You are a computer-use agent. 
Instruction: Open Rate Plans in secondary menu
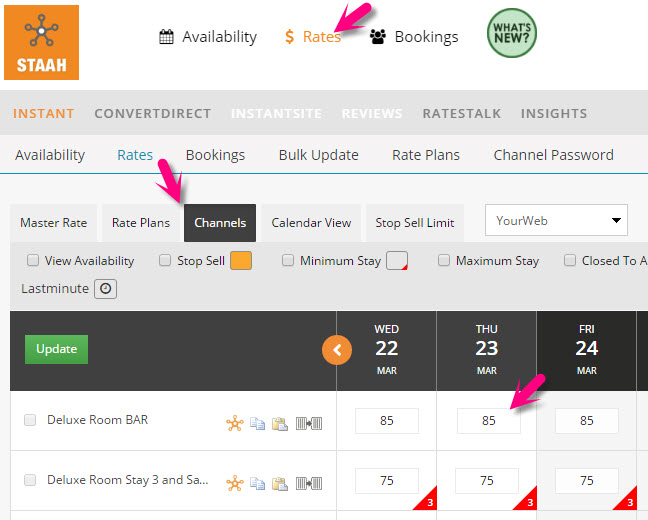coord(426,155)
